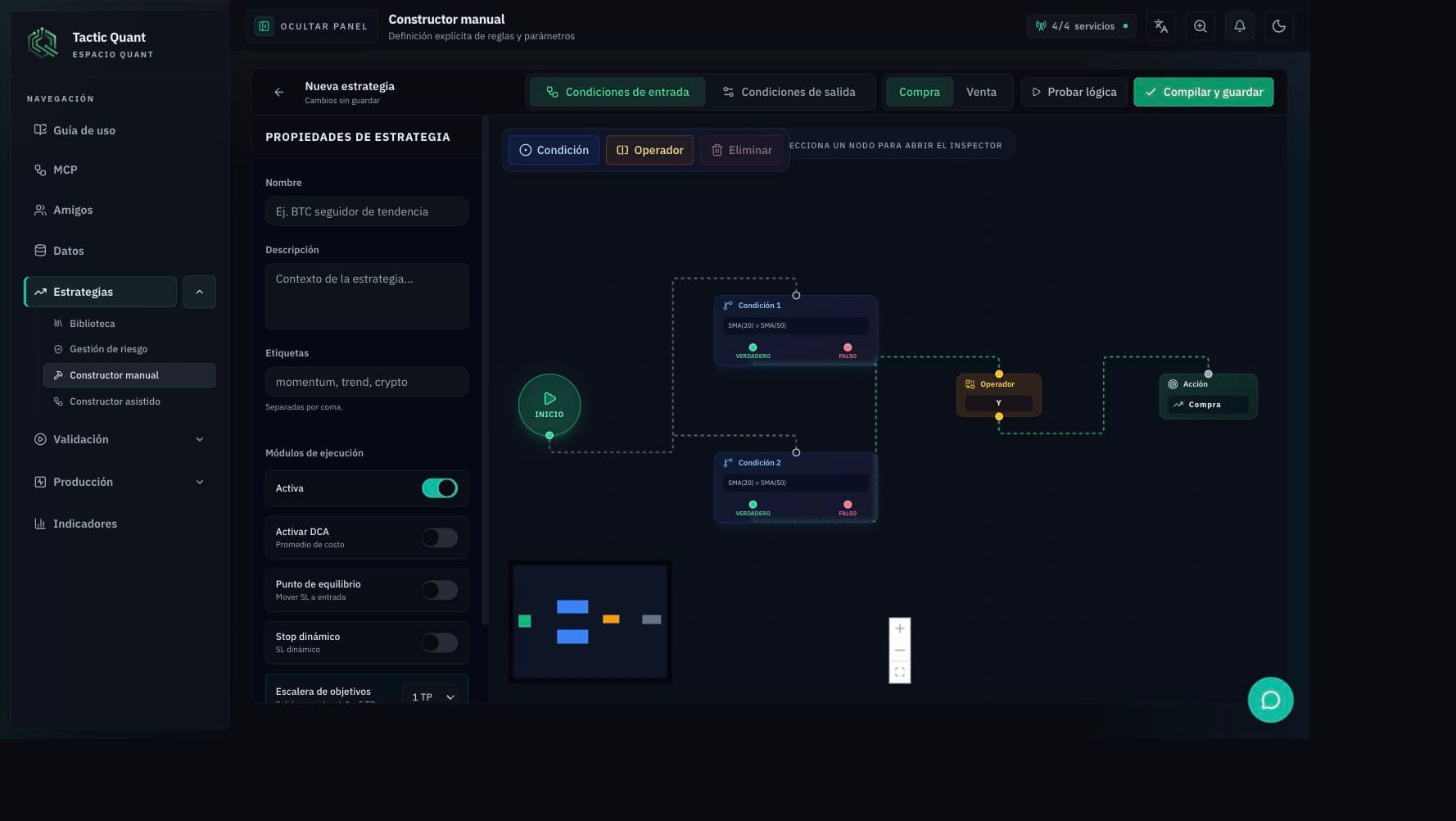Click the 4/4 servicios status badge
The width and height of the screenshot is (1456, 821).
click(x=1081, y=26)
